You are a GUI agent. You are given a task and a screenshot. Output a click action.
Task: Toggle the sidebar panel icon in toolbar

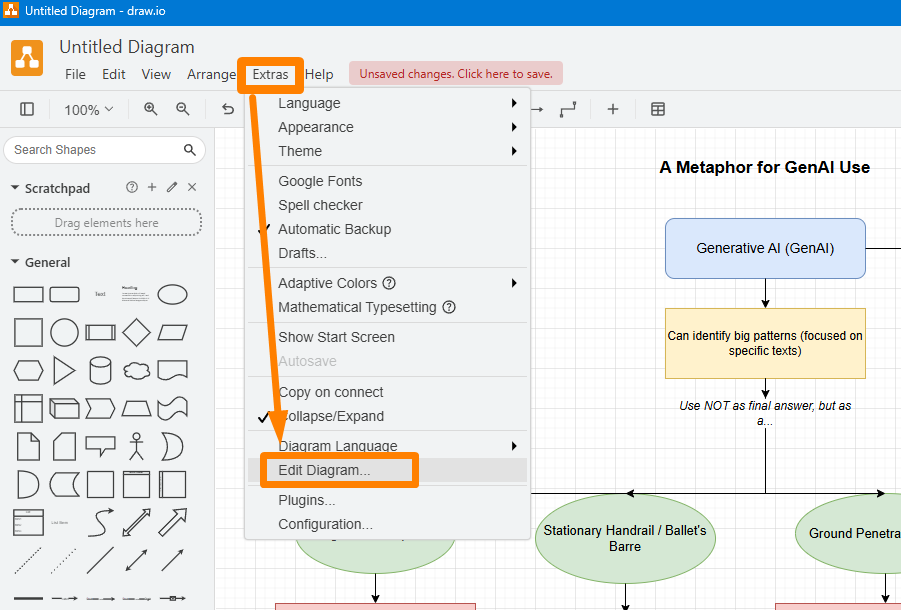pos(27,109)
